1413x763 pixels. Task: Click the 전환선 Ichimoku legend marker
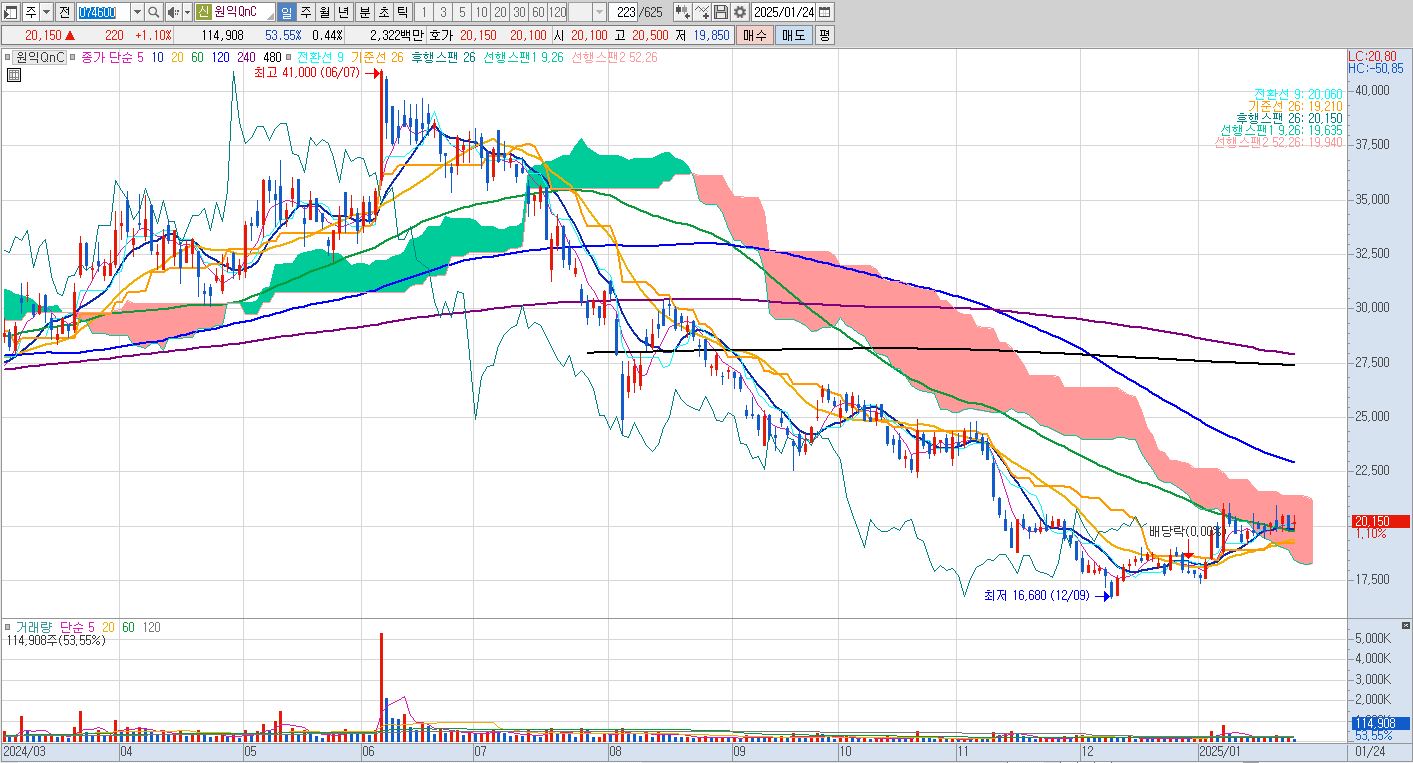pos(290,57)
